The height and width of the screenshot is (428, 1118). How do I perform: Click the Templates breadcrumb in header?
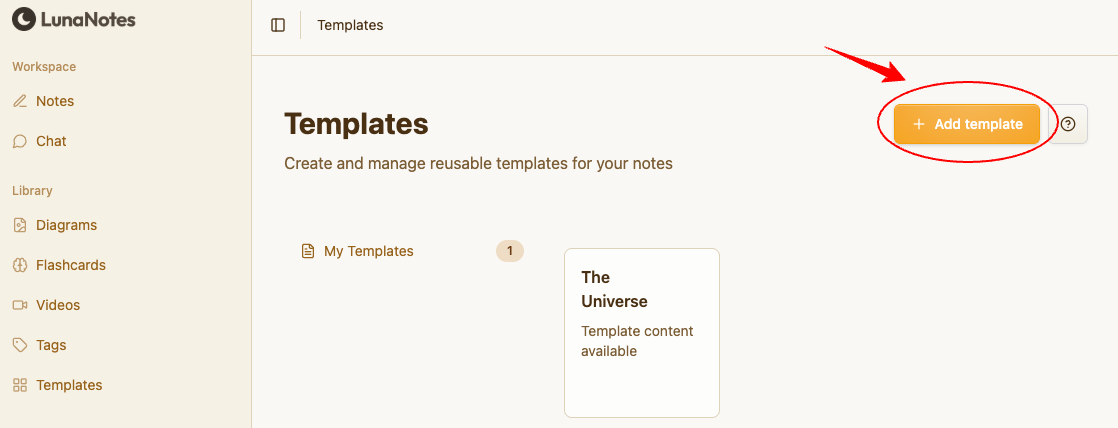(x=350, y=25)
